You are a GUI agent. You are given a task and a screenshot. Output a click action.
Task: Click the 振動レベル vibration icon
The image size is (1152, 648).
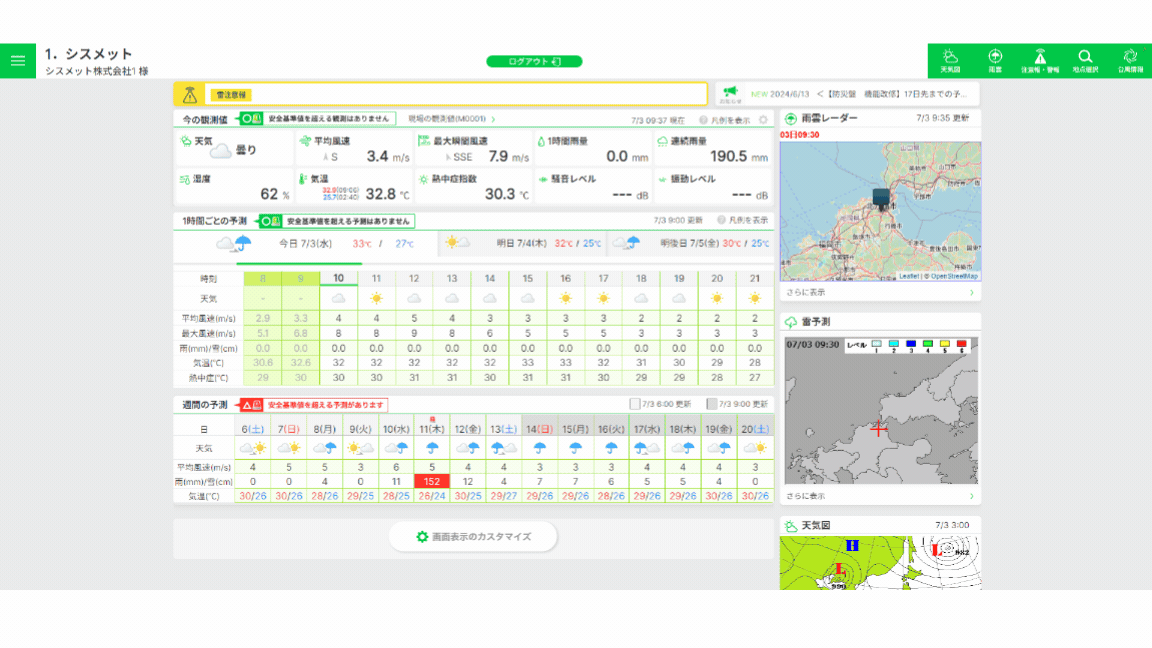[663, 179]
